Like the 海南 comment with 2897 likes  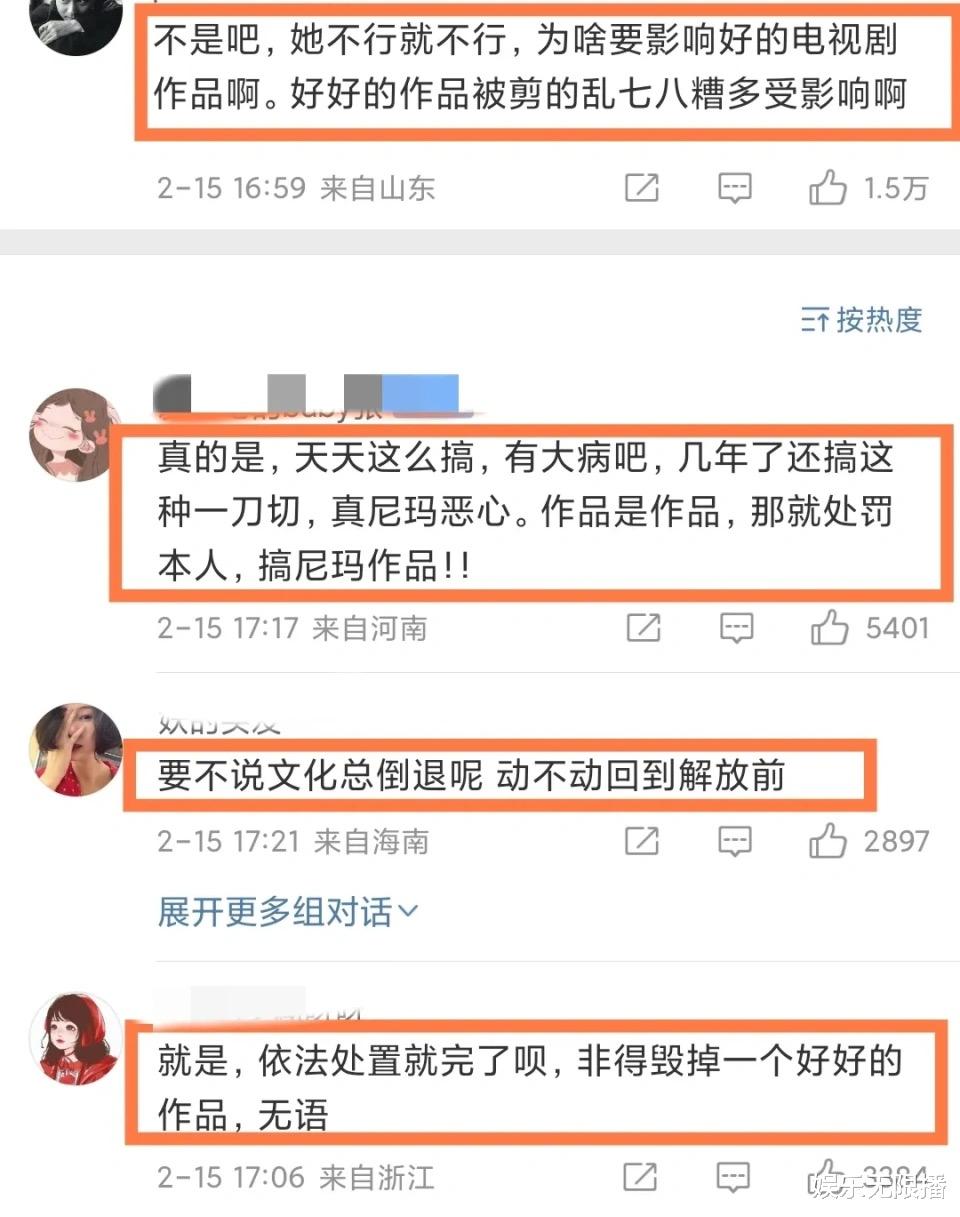828,842
